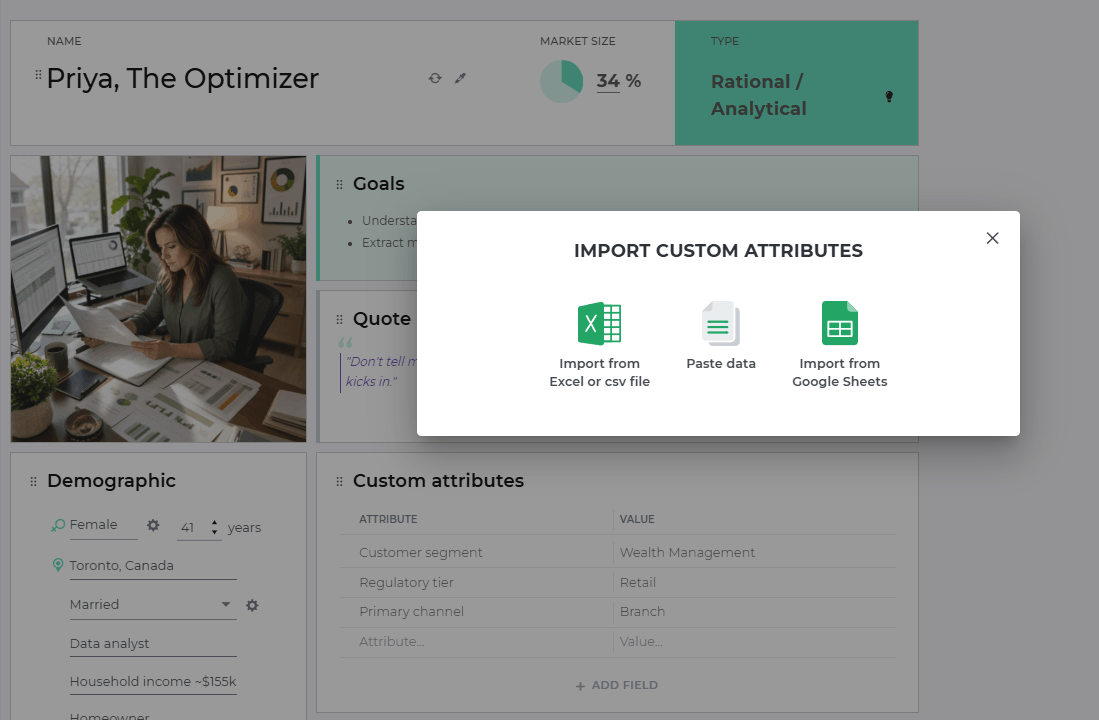This screenshot has height=720, width=1099.
Task: Pick Import from Google Sheets
Action: coord(840,345)
